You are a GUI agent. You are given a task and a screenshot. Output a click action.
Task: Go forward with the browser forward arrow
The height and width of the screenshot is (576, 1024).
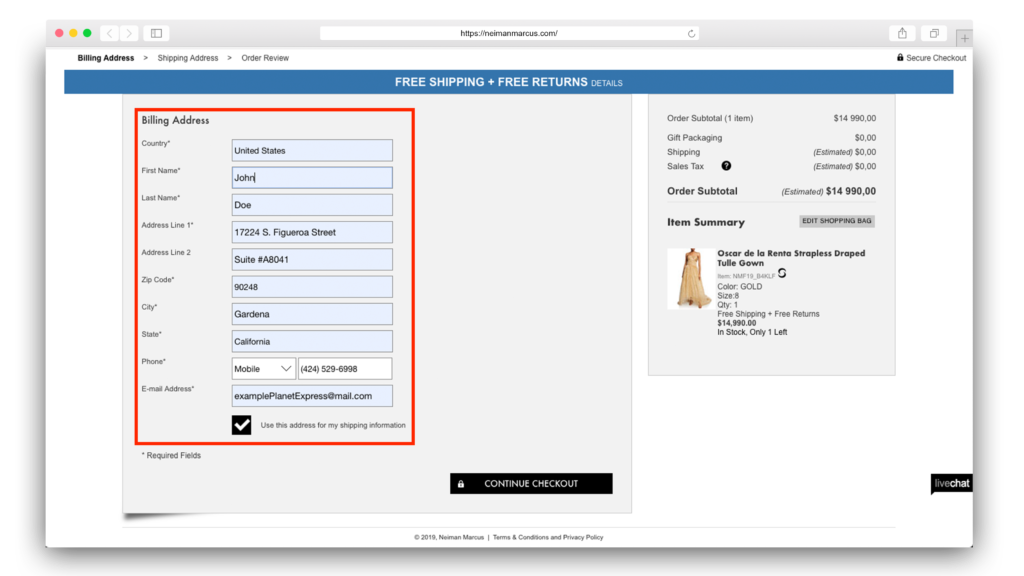click(129, 33)
